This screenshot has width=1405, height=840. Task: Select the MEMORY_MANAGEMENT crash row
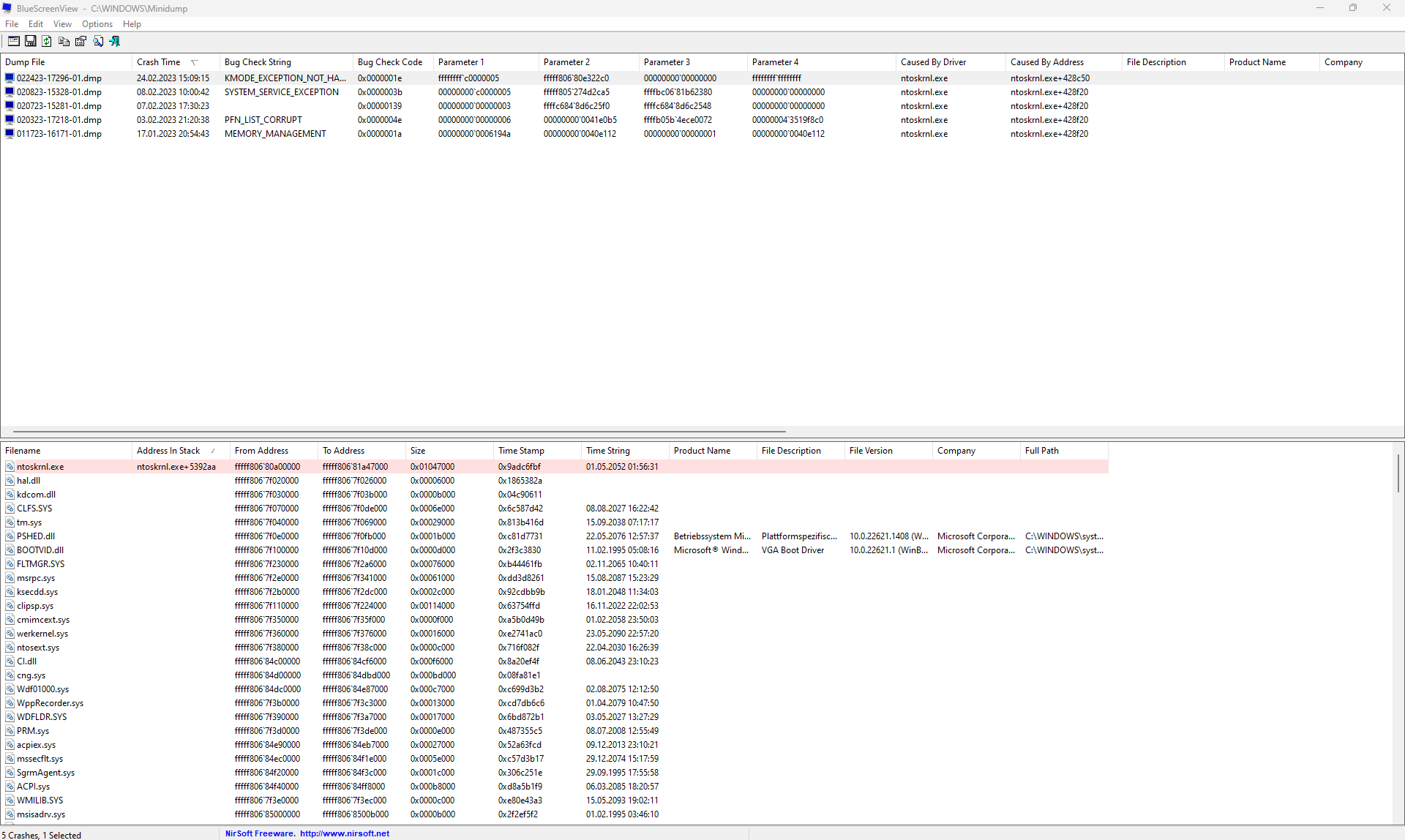275,134
